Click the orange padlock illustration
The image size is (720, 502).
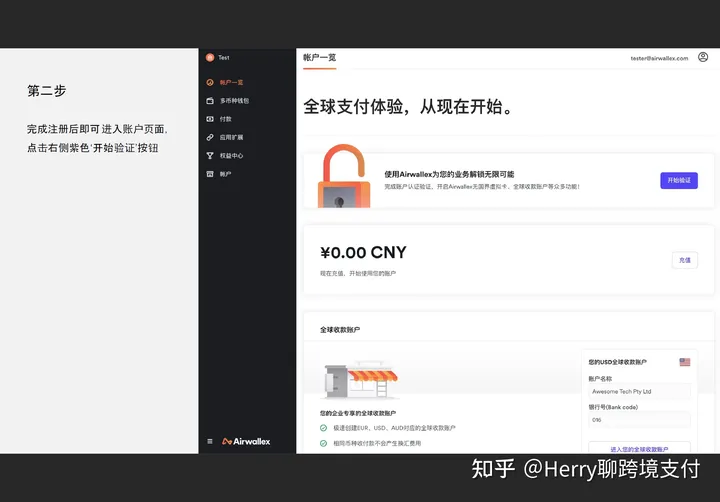pos(344,176)
